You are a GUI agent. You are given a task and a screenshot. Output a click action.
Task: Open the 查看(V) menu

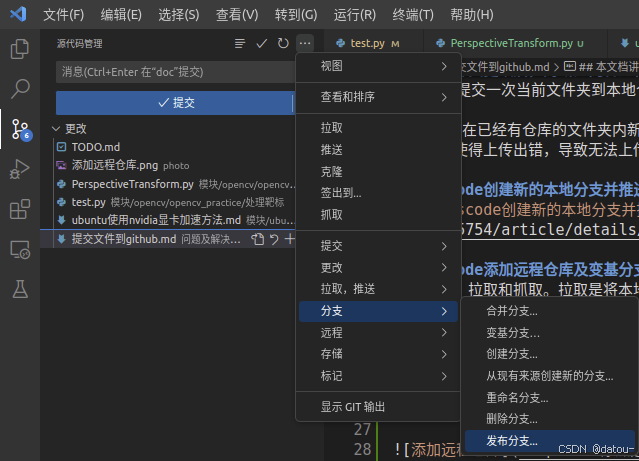point(237,15)
